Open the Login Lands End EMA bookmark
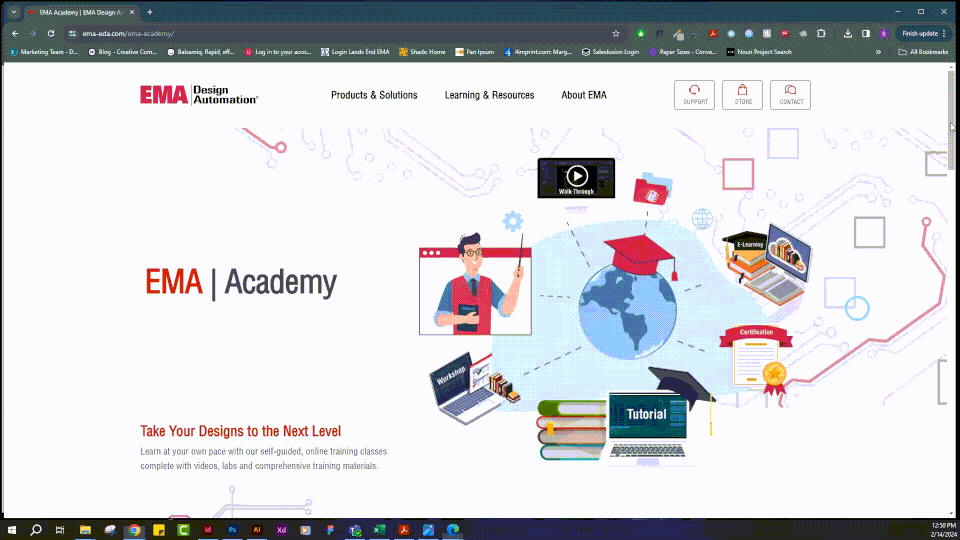Screen dimensions: 960x540 [x=355, y=52]
